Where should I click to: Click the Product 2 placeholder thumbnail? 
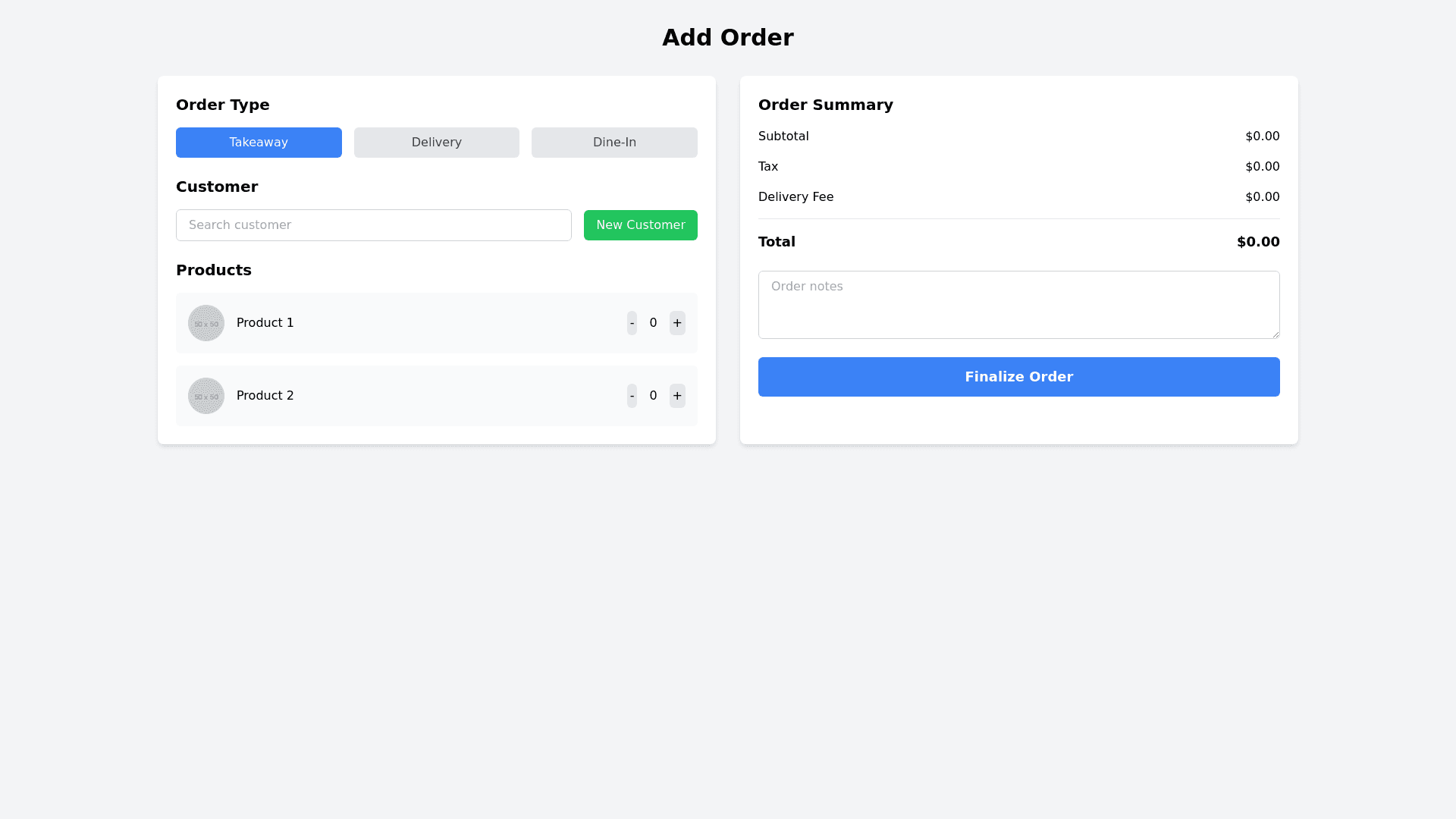206,395
